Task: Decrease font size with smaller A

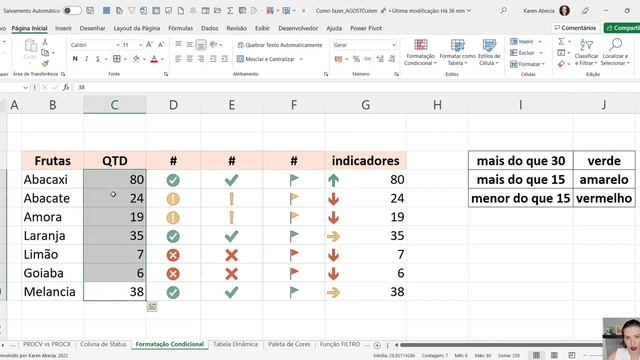Action: pos(161,44)
